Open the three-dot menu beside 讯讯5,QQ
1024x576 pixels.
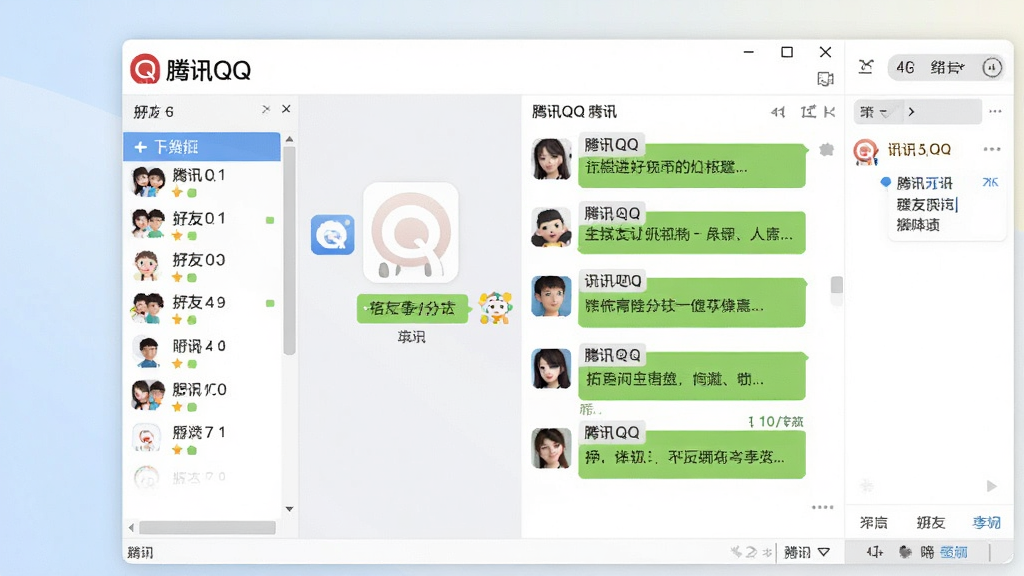[992, 150]
